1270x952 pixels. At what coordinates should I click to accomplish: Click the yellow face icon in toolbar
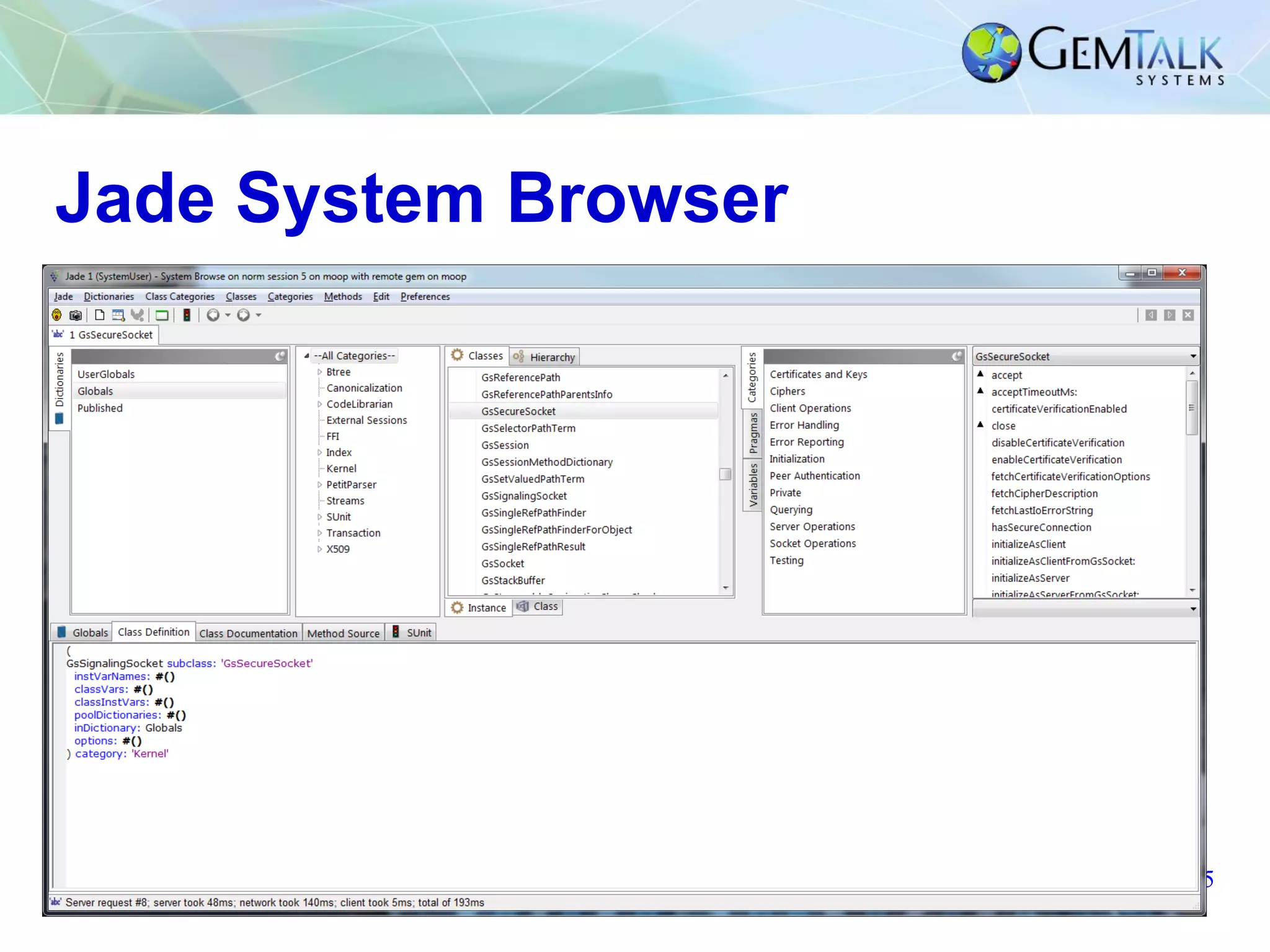pyautogui.click(x=57, y=315)
